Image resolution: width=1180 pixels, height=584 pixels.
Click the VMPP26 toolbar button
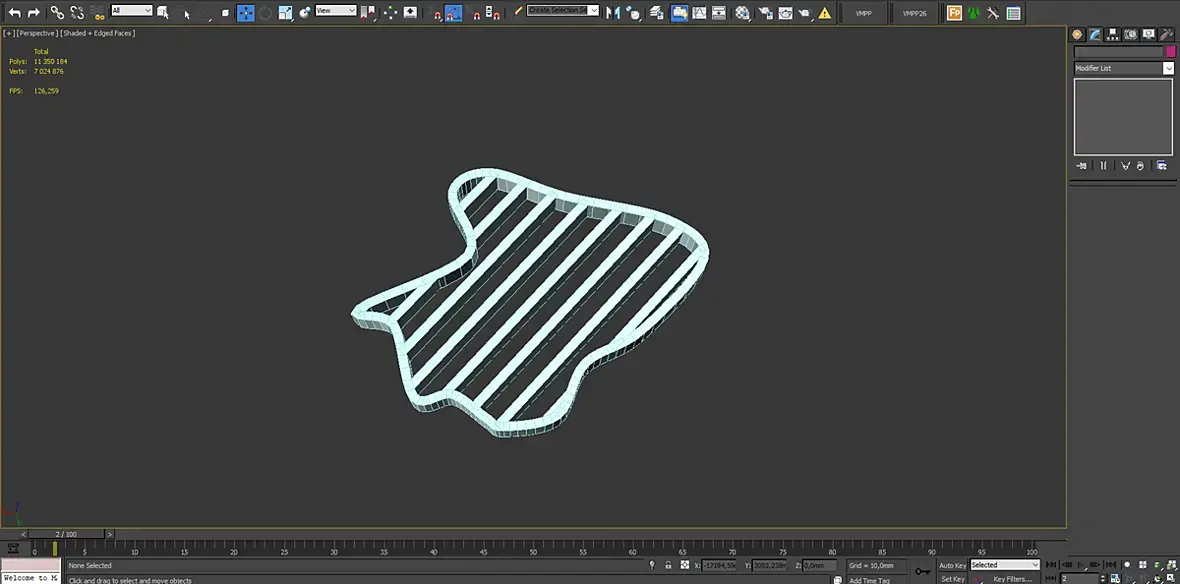(914, 14)
